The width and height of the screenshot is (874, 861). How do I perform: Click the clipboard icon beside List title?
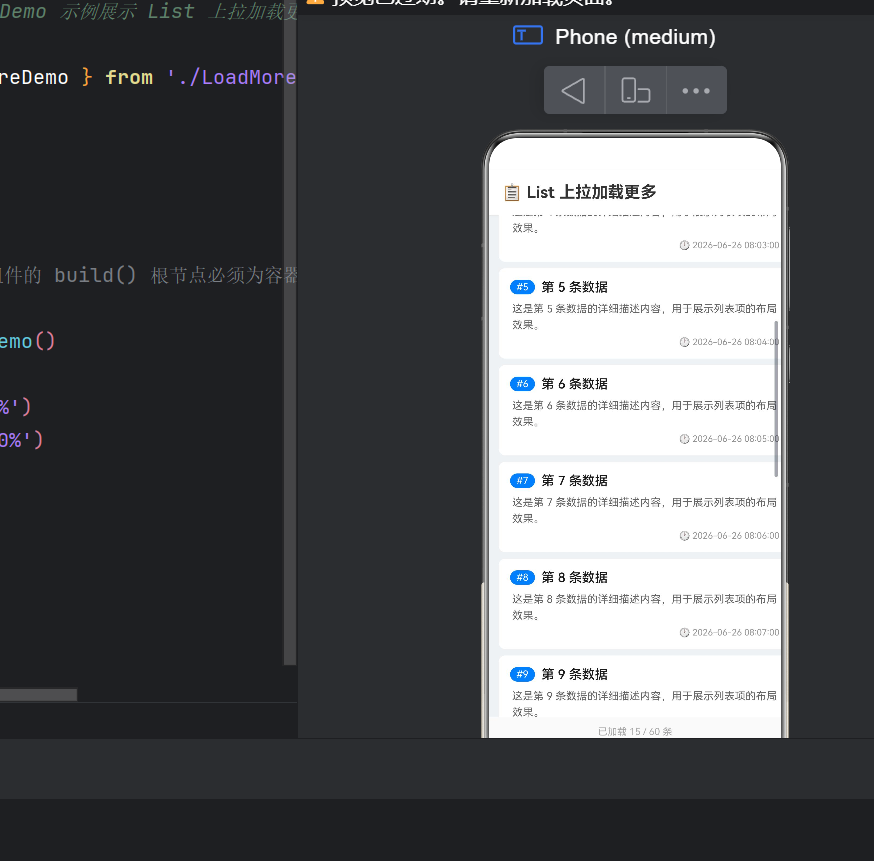(511, 192)
